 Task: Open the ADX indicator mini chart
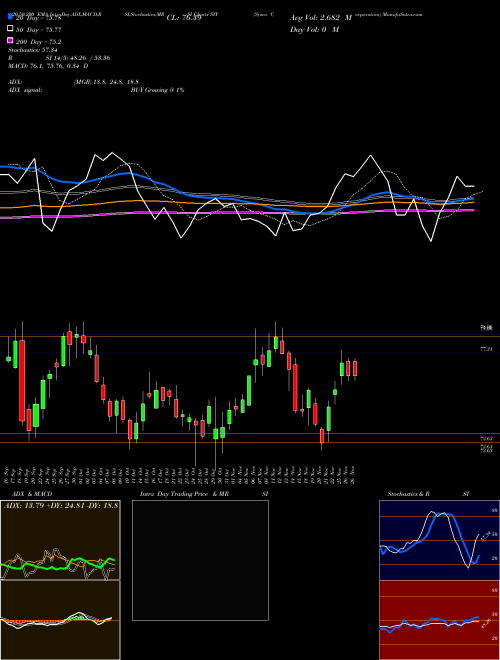(x=60, y=540)
